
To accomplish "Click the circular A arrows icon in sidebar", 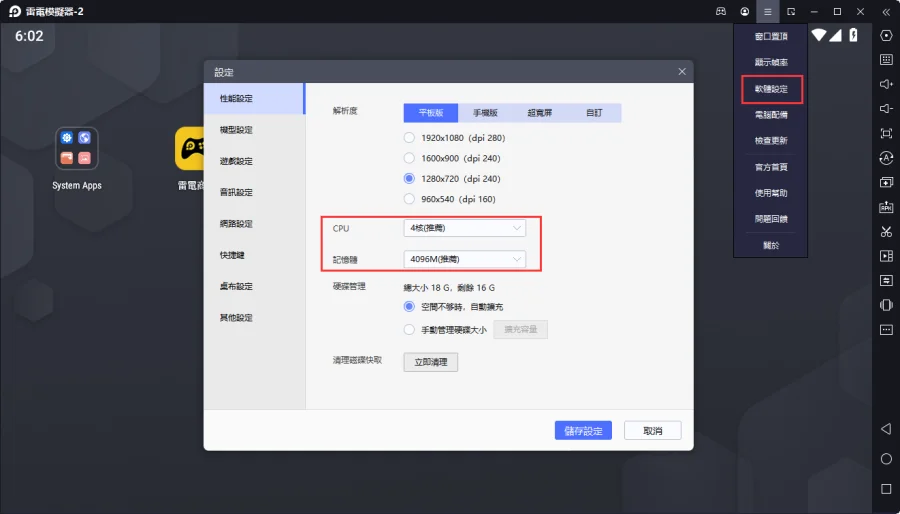I will (886, 158).
